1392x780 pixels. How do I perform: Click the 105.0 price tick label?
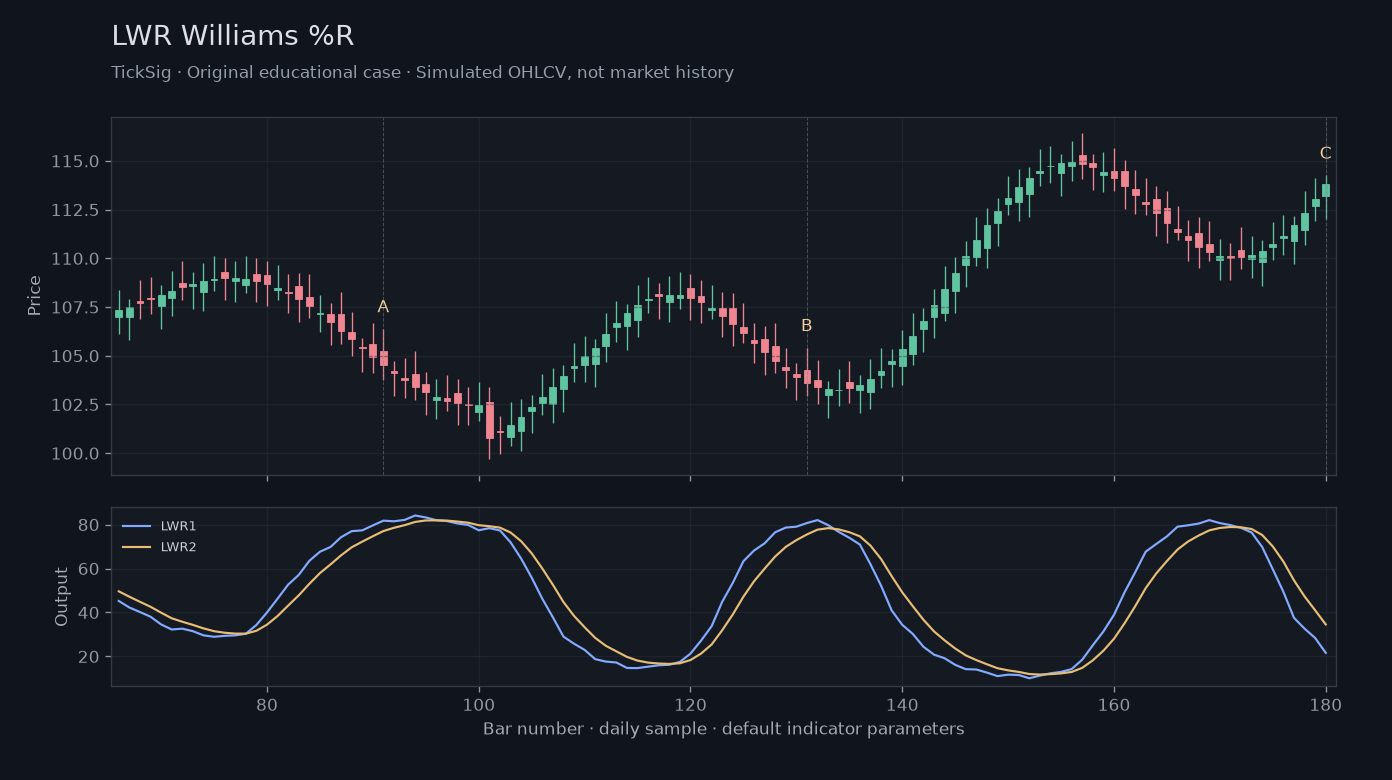78,356
